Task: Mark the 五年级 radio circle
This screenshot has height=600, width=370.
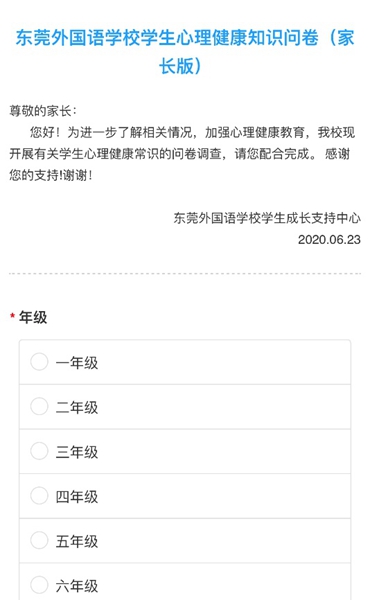Action: (x=39, y=540)
